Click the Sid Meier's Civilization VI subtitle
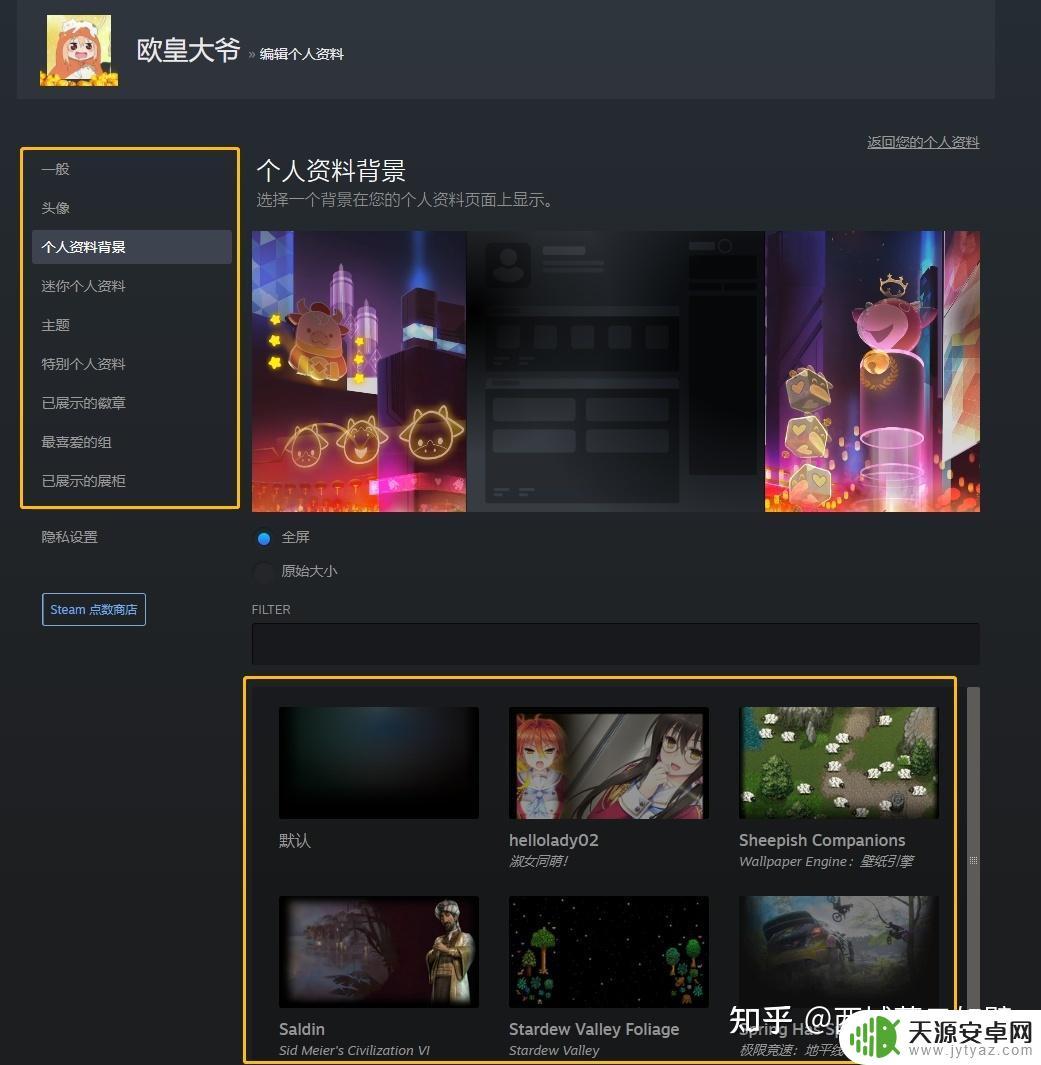Viewport: 1041px width, 1065px height. click(354, 1050)
